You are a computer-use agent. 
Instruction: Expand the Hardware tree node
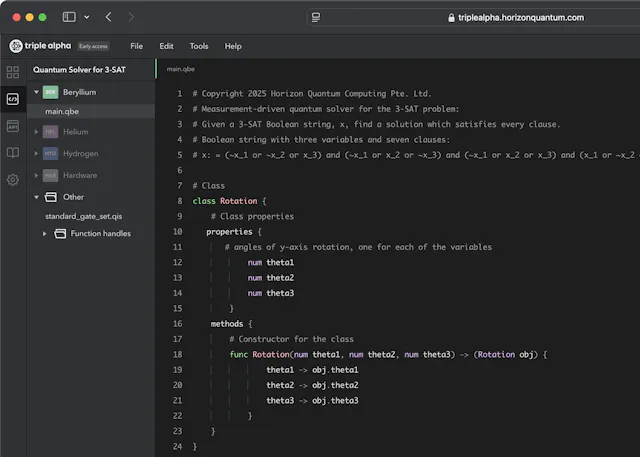pos(36,175)
